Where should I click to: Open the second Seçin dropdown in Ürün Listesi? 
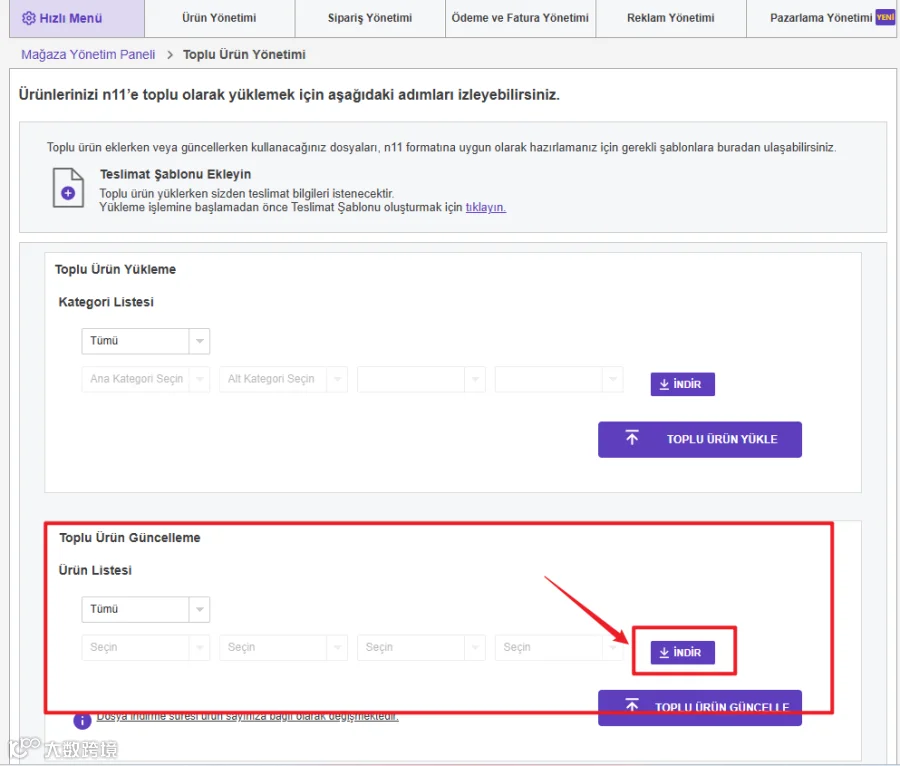pos(284,648)
